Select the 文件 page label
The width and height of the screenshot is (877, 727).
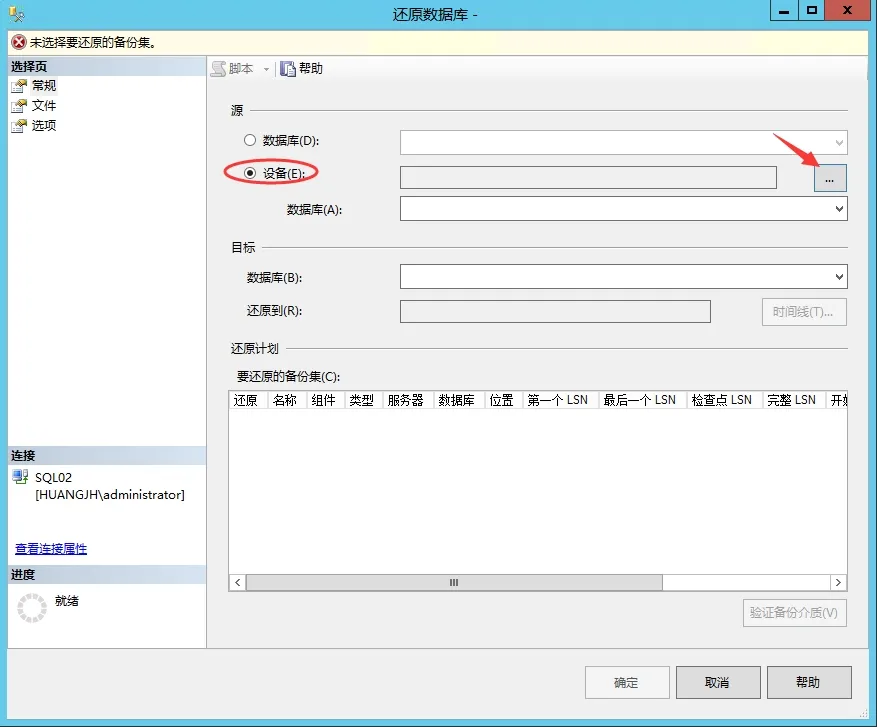click(x=44, y=106)
